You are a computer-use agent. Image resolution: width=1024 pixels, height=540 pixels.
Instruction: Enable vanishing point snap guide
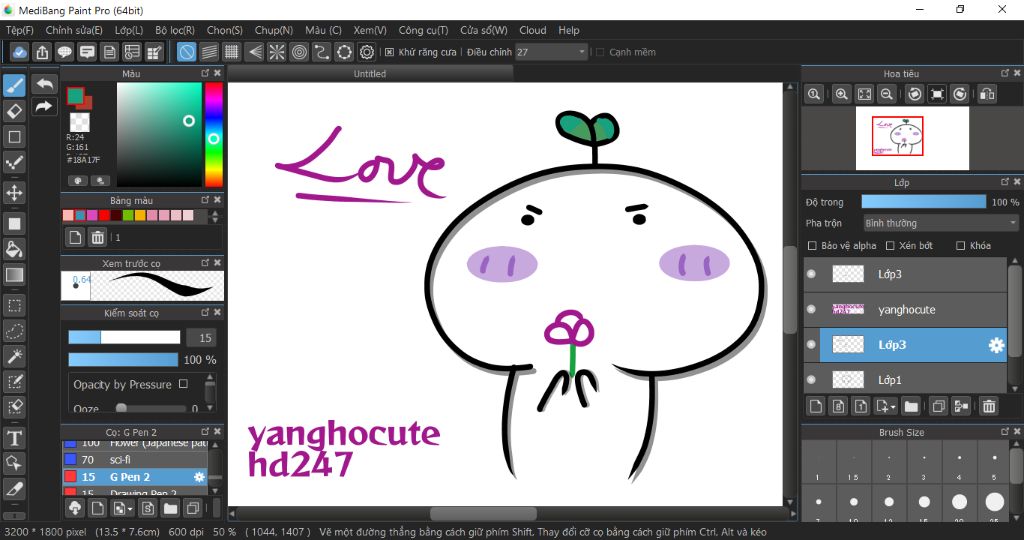tap(254, 52)
